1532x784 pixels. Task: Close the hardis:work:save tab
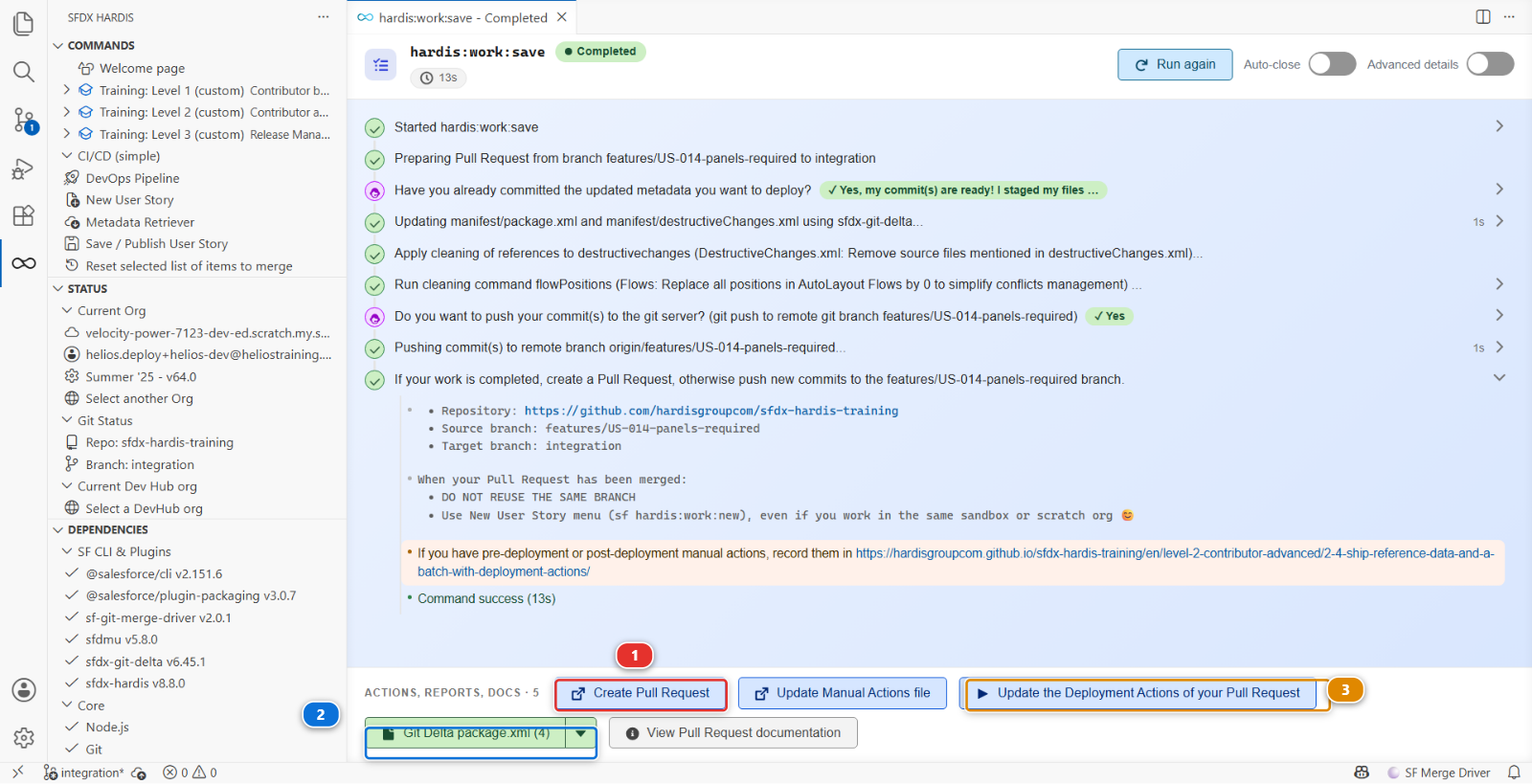[x=562, y=17]
